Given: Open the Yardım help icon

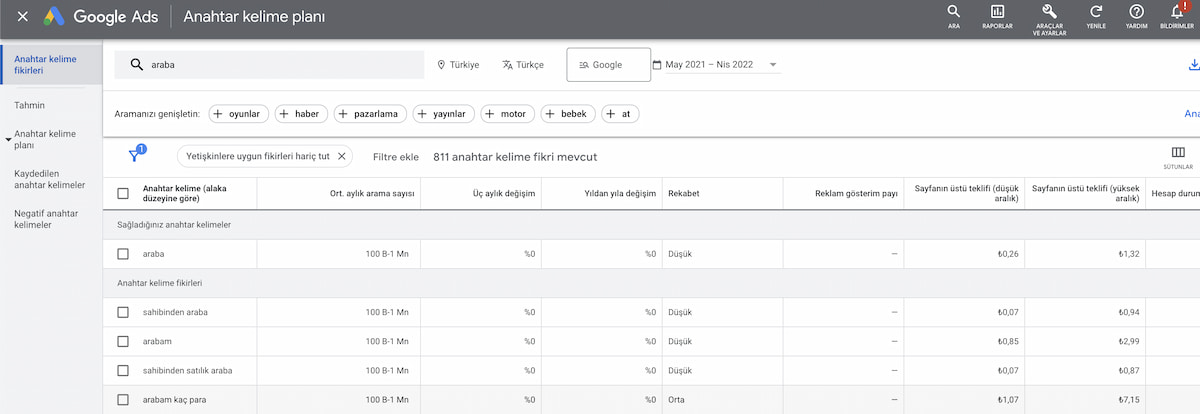Looking at the screenshot, I should [x=1136, y=15].
